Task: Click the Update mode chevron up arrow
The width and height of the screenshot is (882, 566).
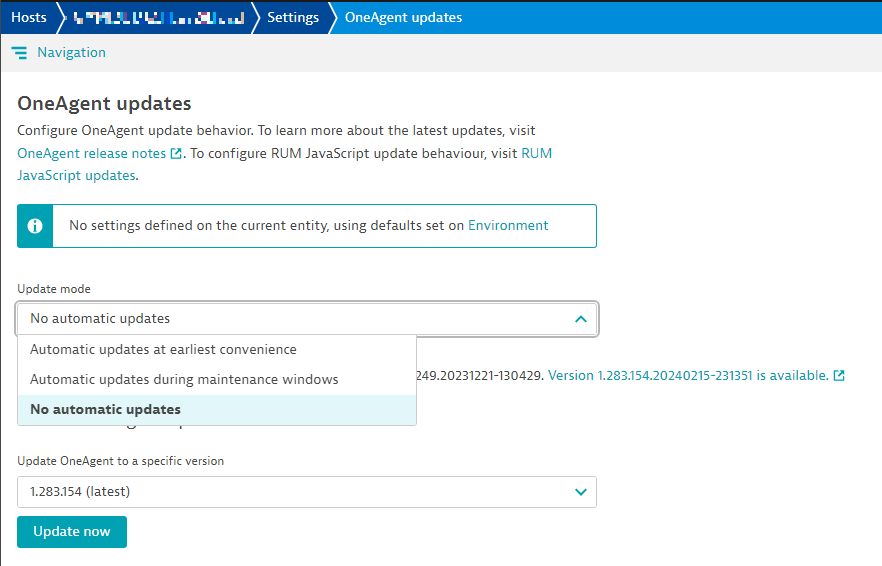Action: [x=581, y=319]
